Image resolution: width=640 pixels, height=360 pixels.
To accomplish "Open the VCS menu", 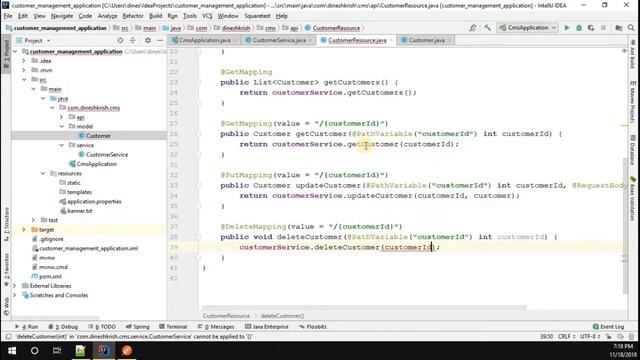I will click(x=207, y=16).
